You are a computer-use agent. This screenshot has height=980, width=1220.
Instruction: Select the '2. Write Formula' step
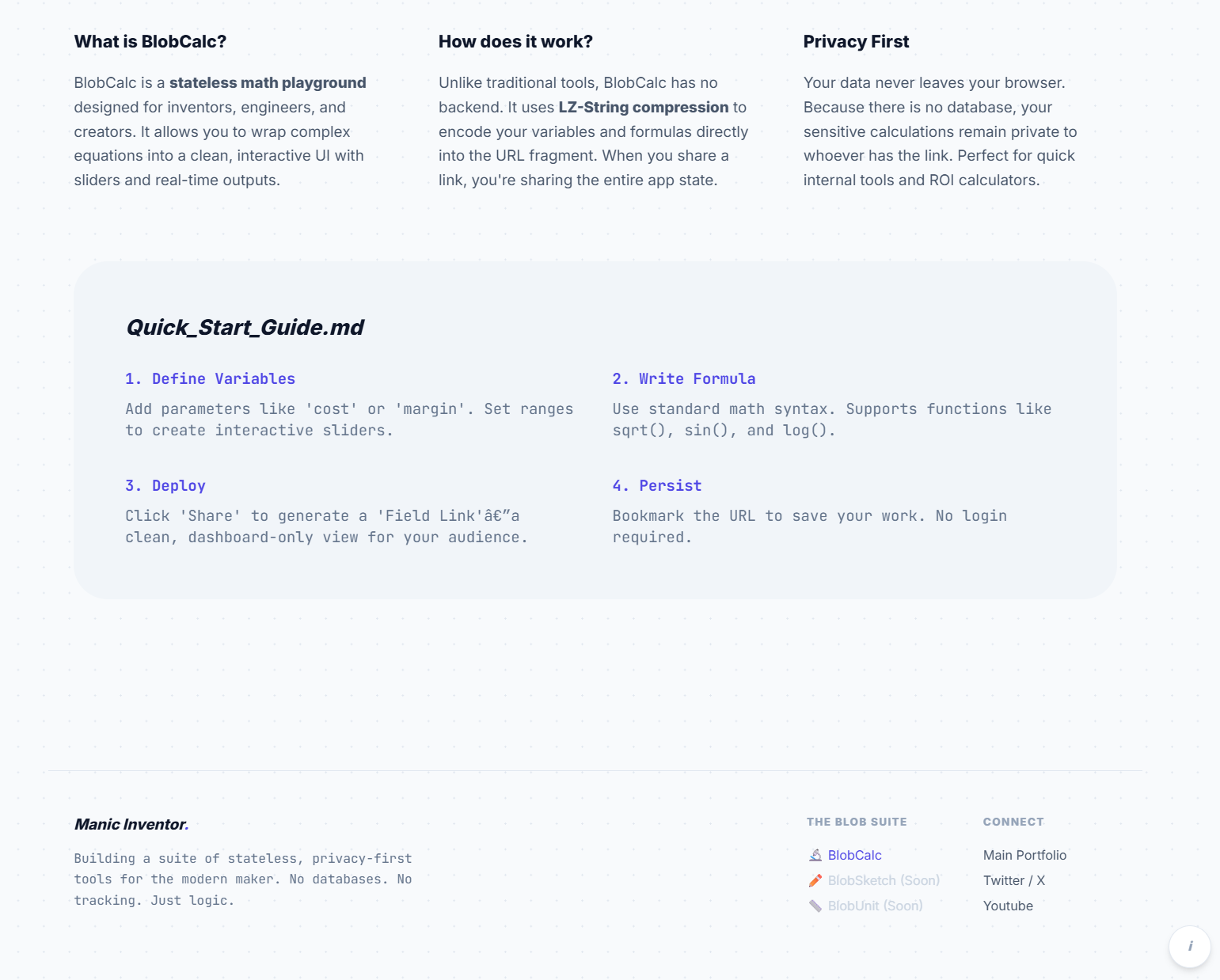(x=684, y=378)
